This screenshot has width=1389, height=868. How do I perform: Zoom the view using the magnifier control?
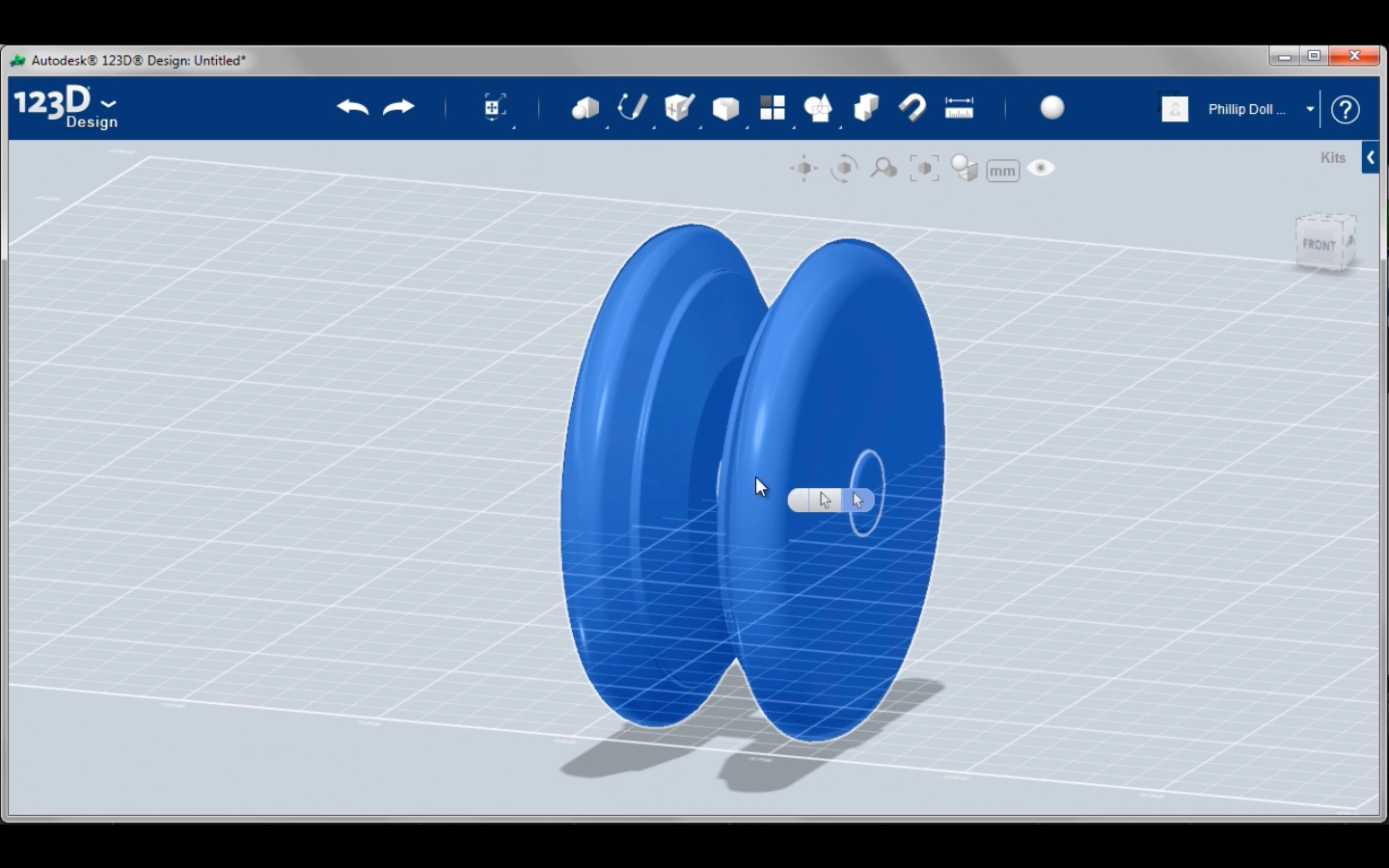click(885, 168)
